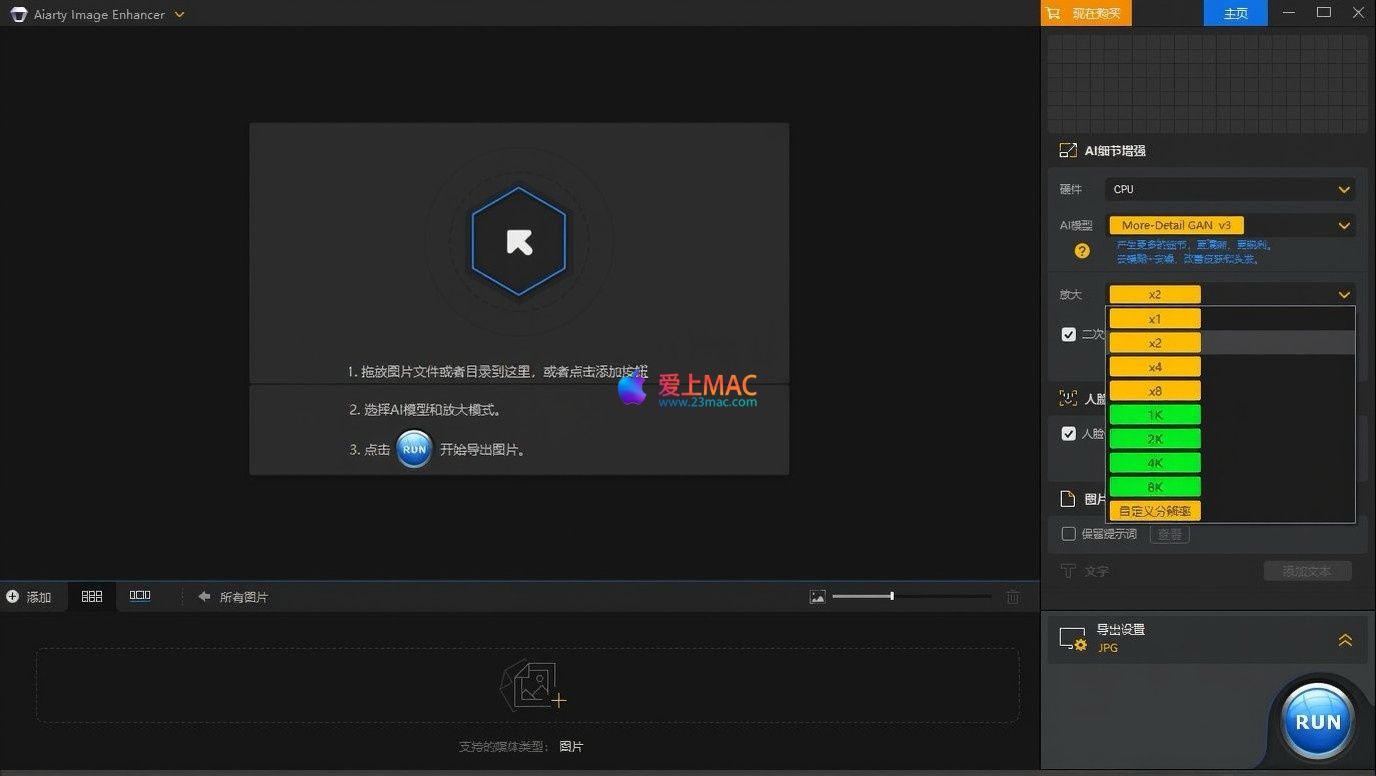Enable the 保留提示词 checkbox
Viewport: 1376px width, 776px height.
pos(1069,534)
